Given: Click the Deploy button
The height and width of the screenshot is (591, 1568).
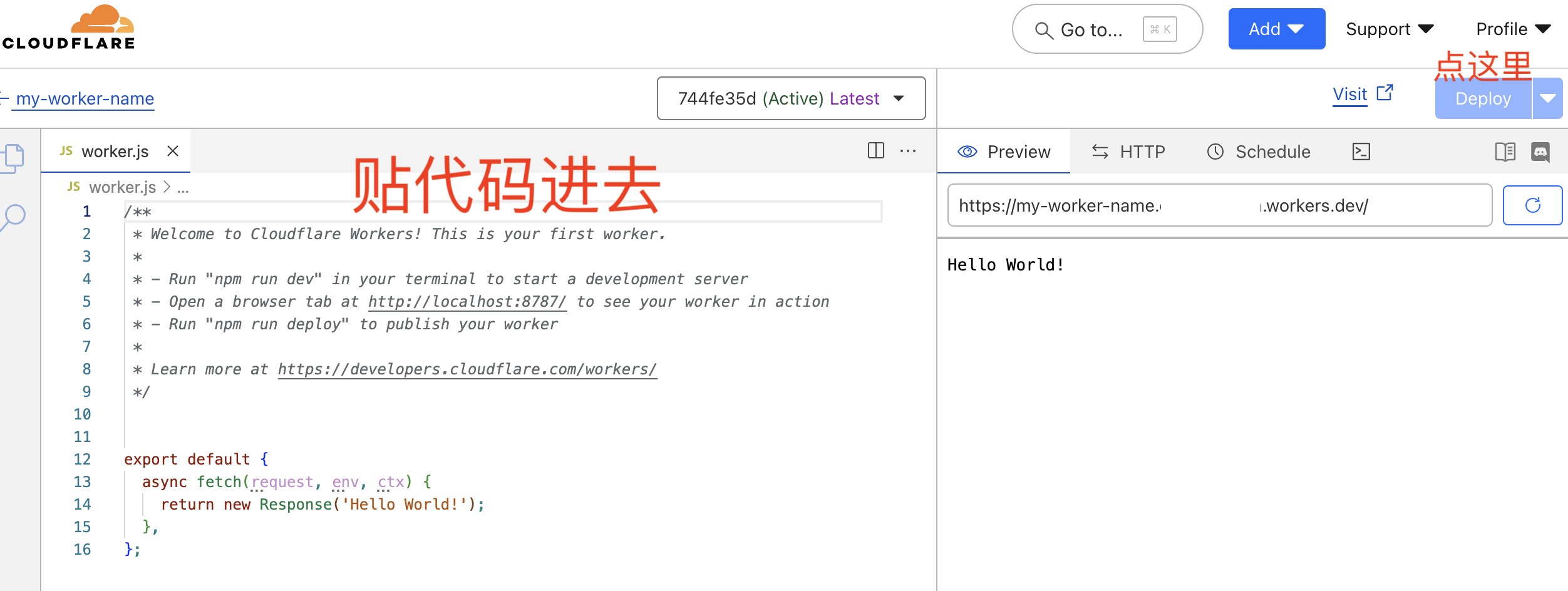Looking at the screenshot, I should (1483, 98).
